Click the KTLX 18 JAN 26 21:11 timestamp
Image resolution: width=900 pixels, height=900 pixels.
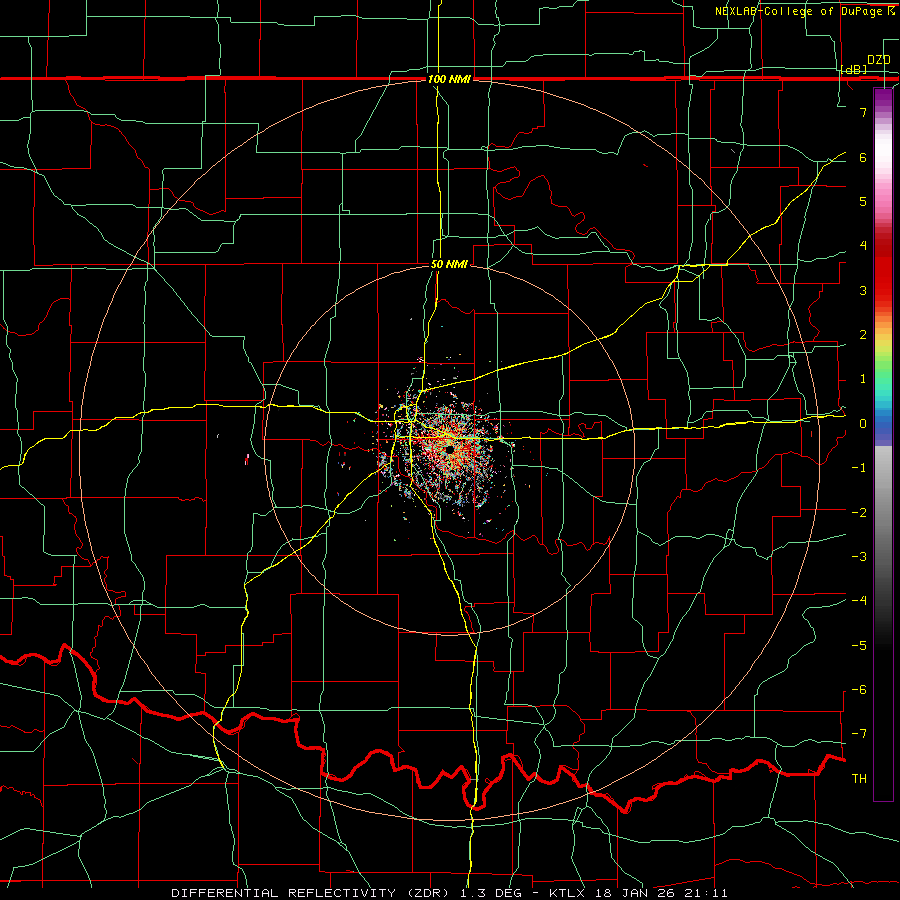(638, 893)
